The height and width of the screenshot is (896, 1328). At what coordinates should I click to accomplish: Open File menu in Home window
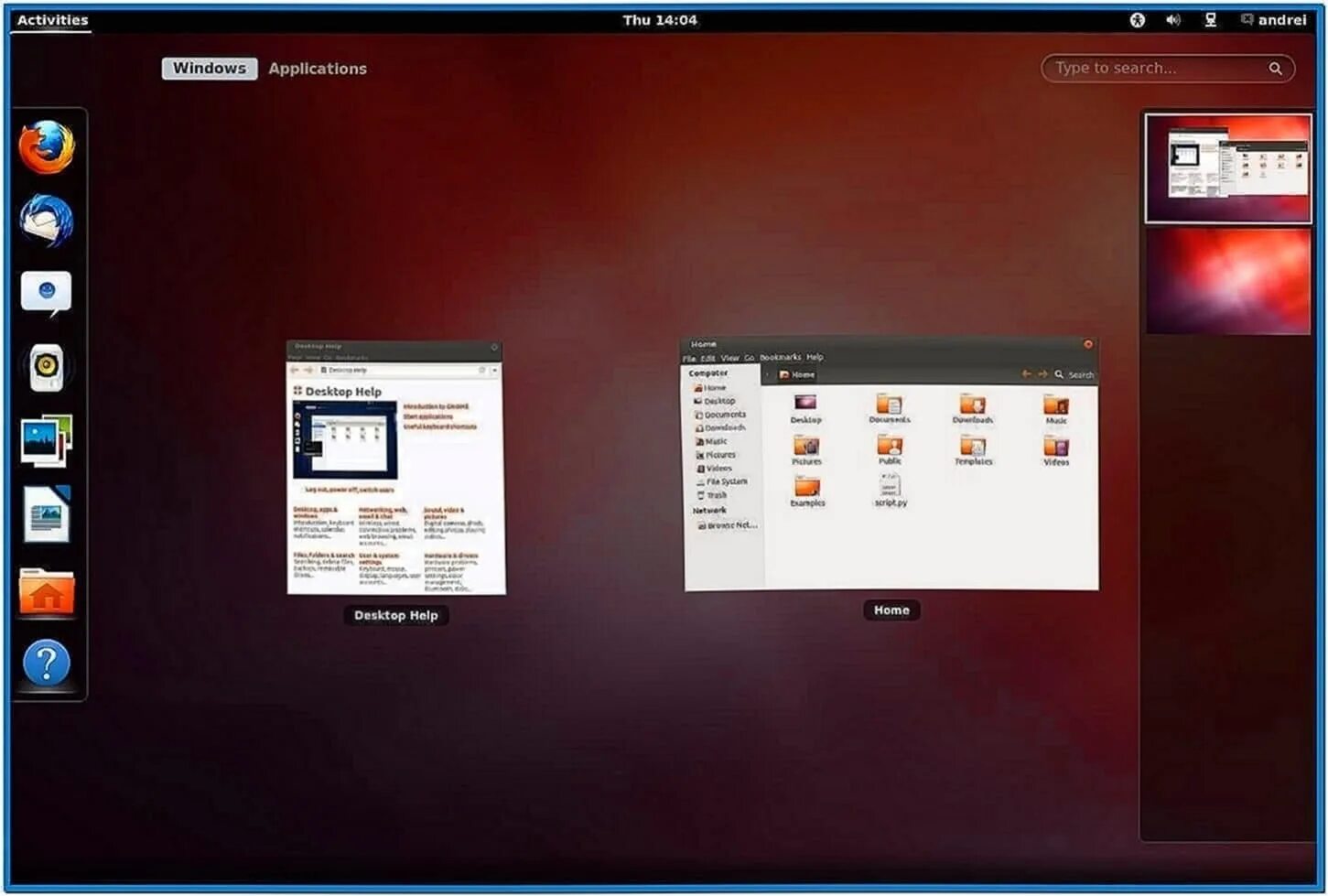tap(689, 358)
